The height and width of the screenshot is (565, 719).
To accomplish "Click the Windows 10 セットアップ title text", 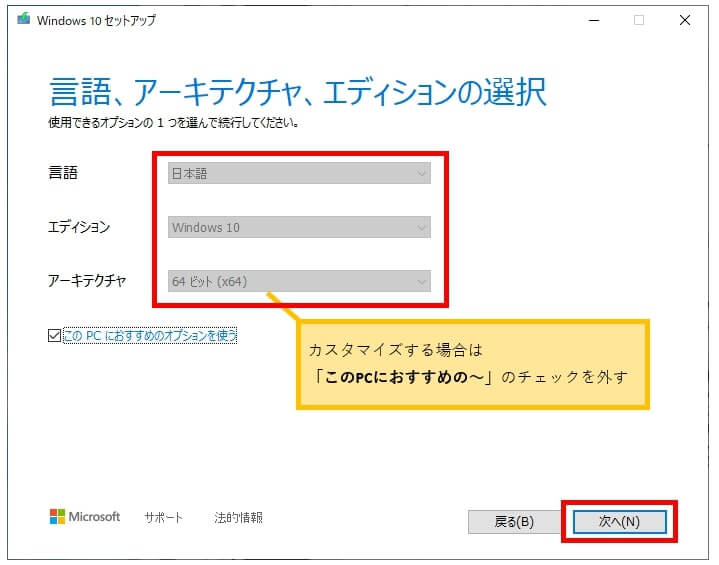I will [x=96, y=21].
